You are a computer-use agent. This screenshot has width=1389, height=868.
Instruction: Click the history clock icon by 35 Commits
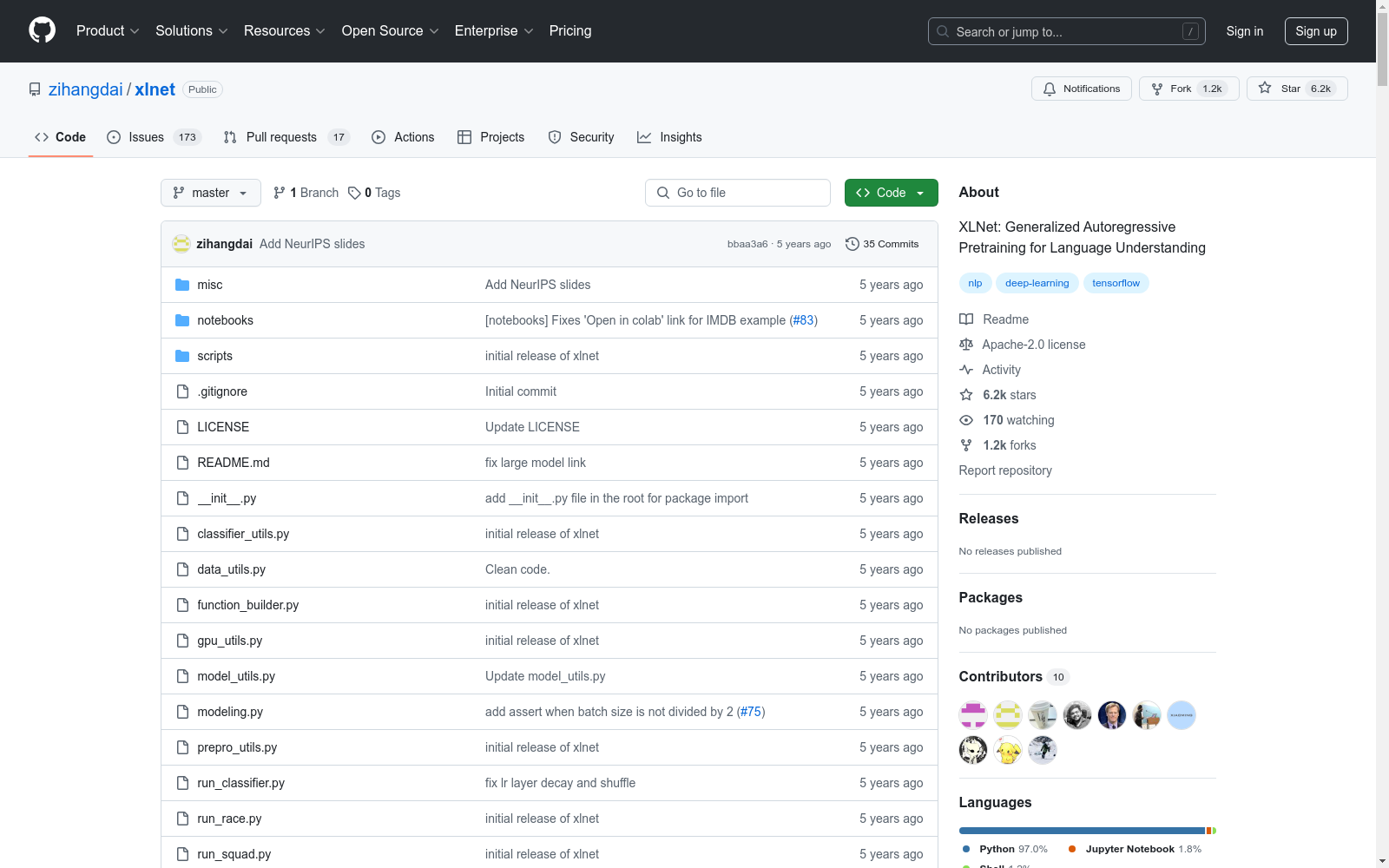852,244
